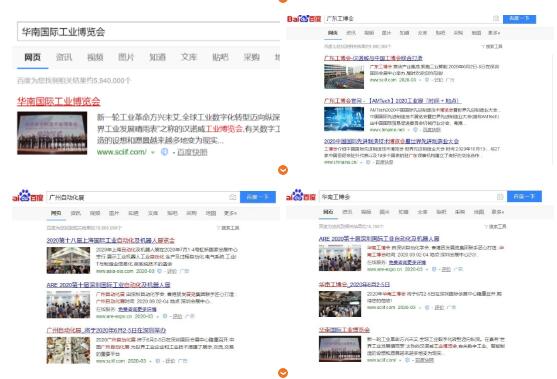This screenshot has width=557, height=379.
Task: Click 百度一下 button next to 广州自动化展
Action: 258,197
